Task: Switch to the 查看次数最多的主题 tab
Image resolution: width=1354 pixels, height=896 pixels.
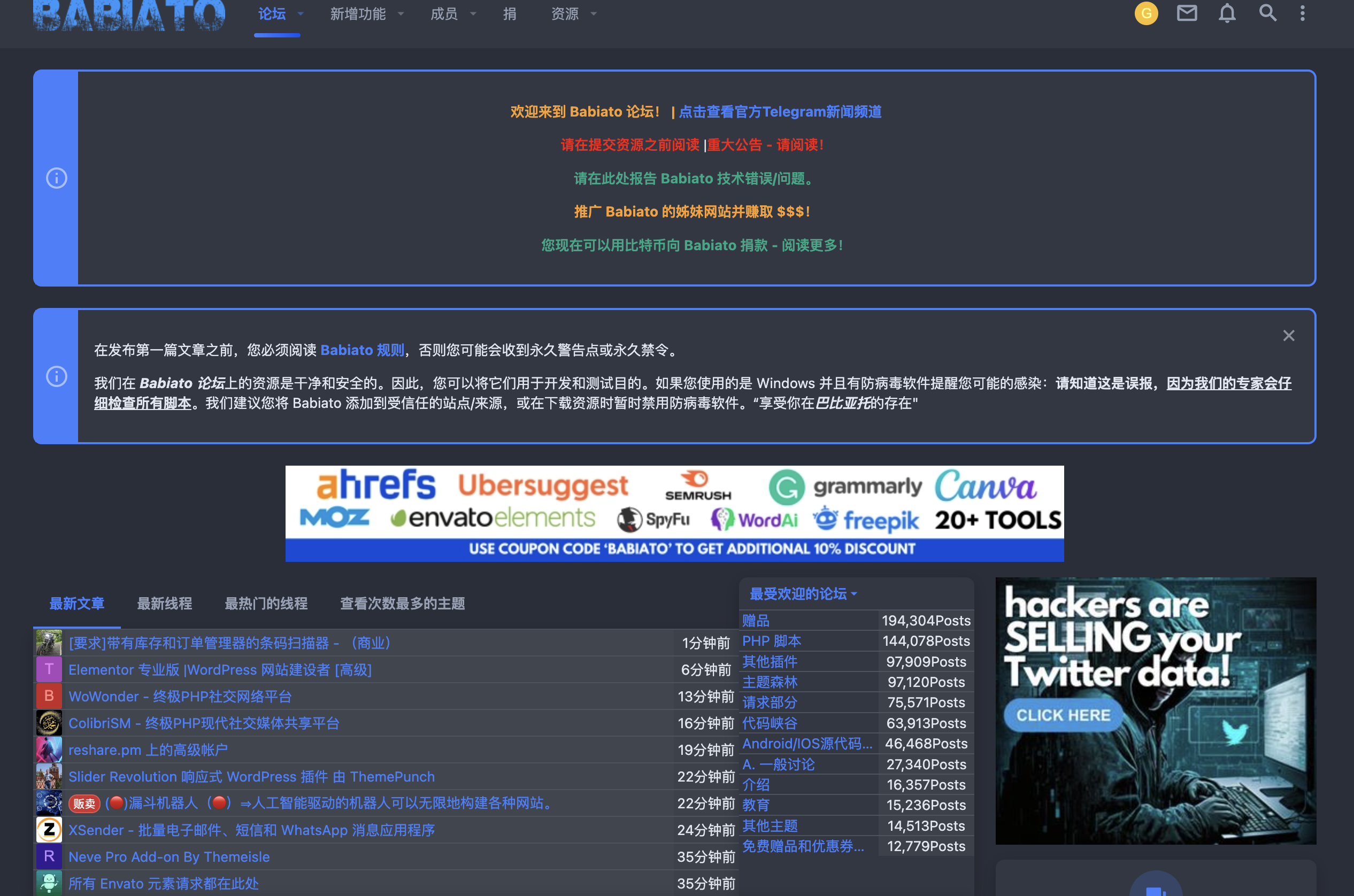Action: tap(402, 604)
